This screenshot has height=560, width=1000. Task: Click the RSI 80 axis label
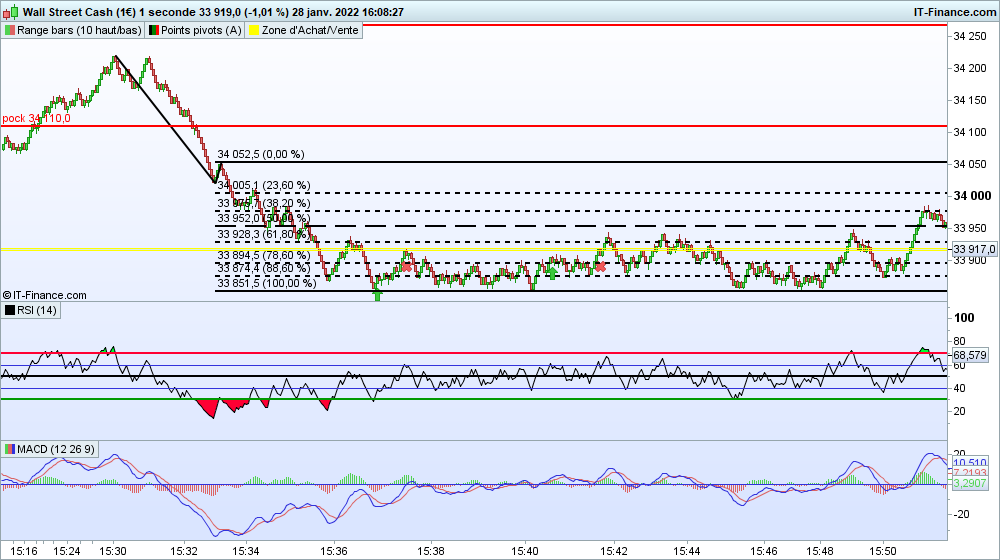coord(959,341)
